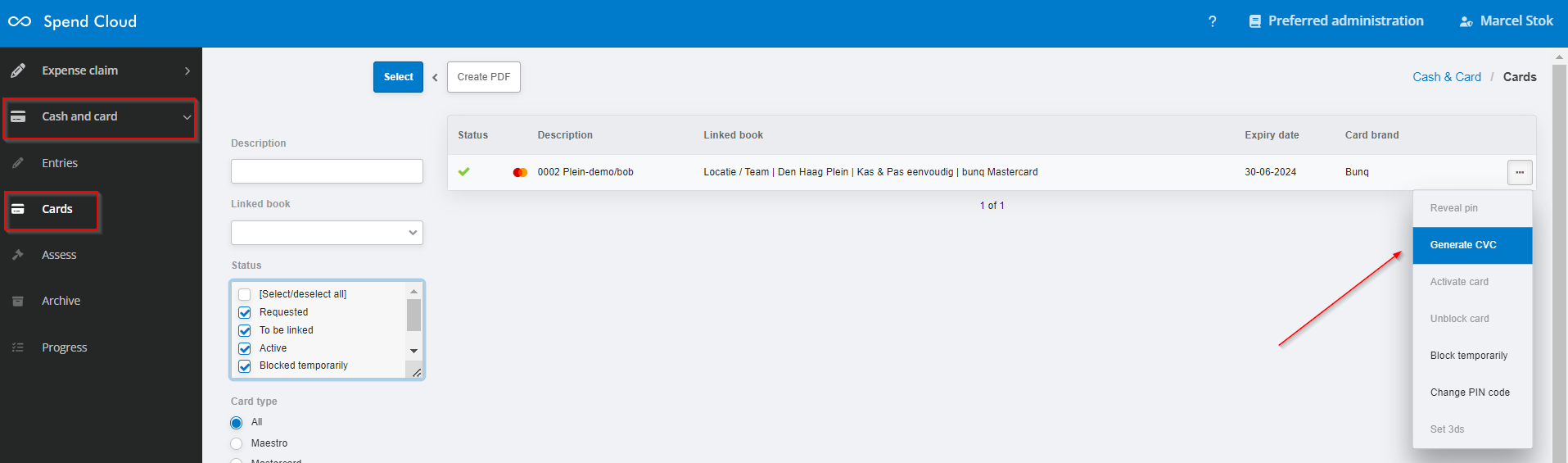Expand the Expense claim menu chevron
Viewport: 1568px width, 463px height.
tap(188, 71)
